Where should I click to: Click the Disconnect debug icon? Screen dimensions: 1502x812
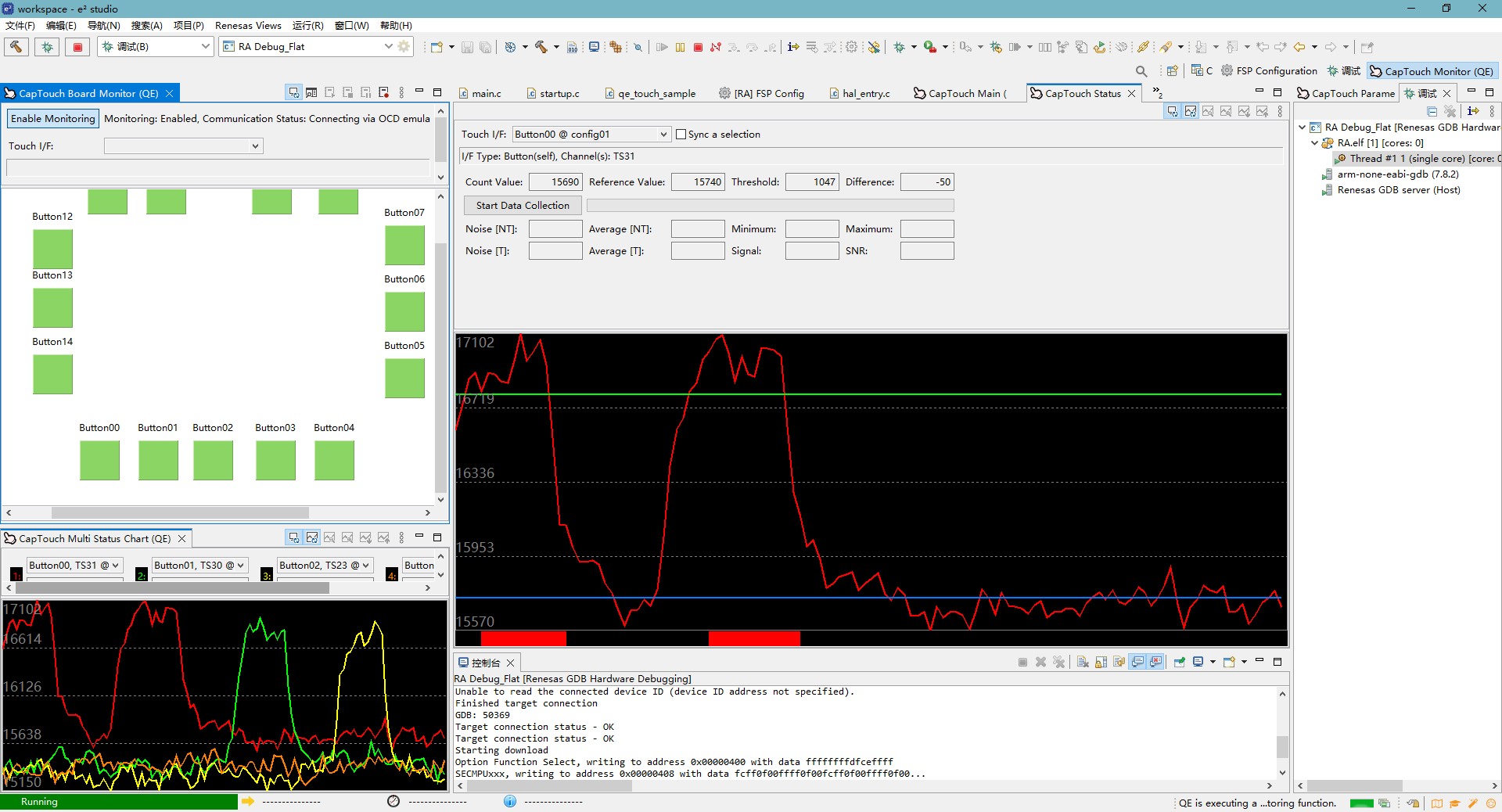716,47
